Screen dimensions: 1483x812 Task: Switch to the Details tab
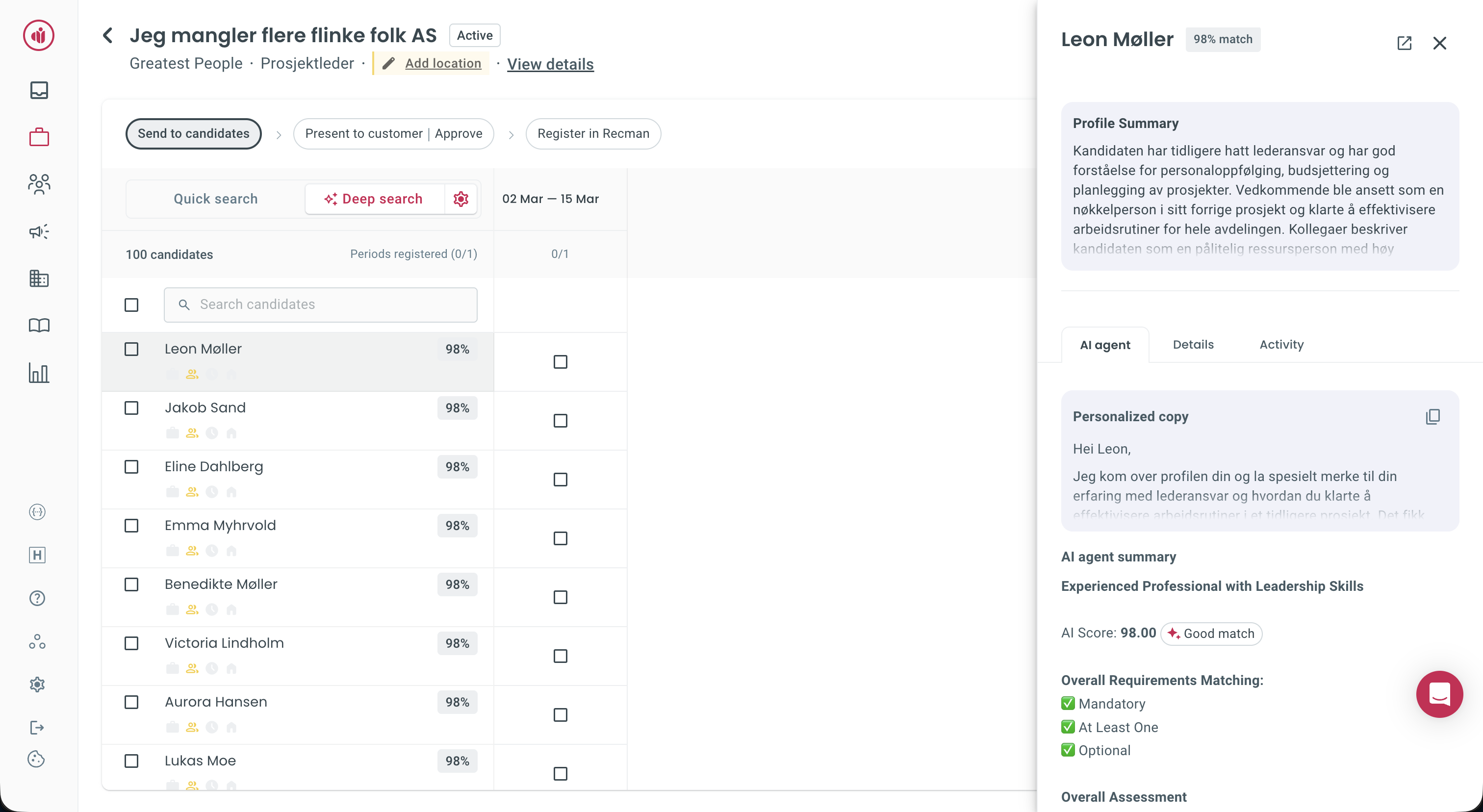(x=1193, y=344)
